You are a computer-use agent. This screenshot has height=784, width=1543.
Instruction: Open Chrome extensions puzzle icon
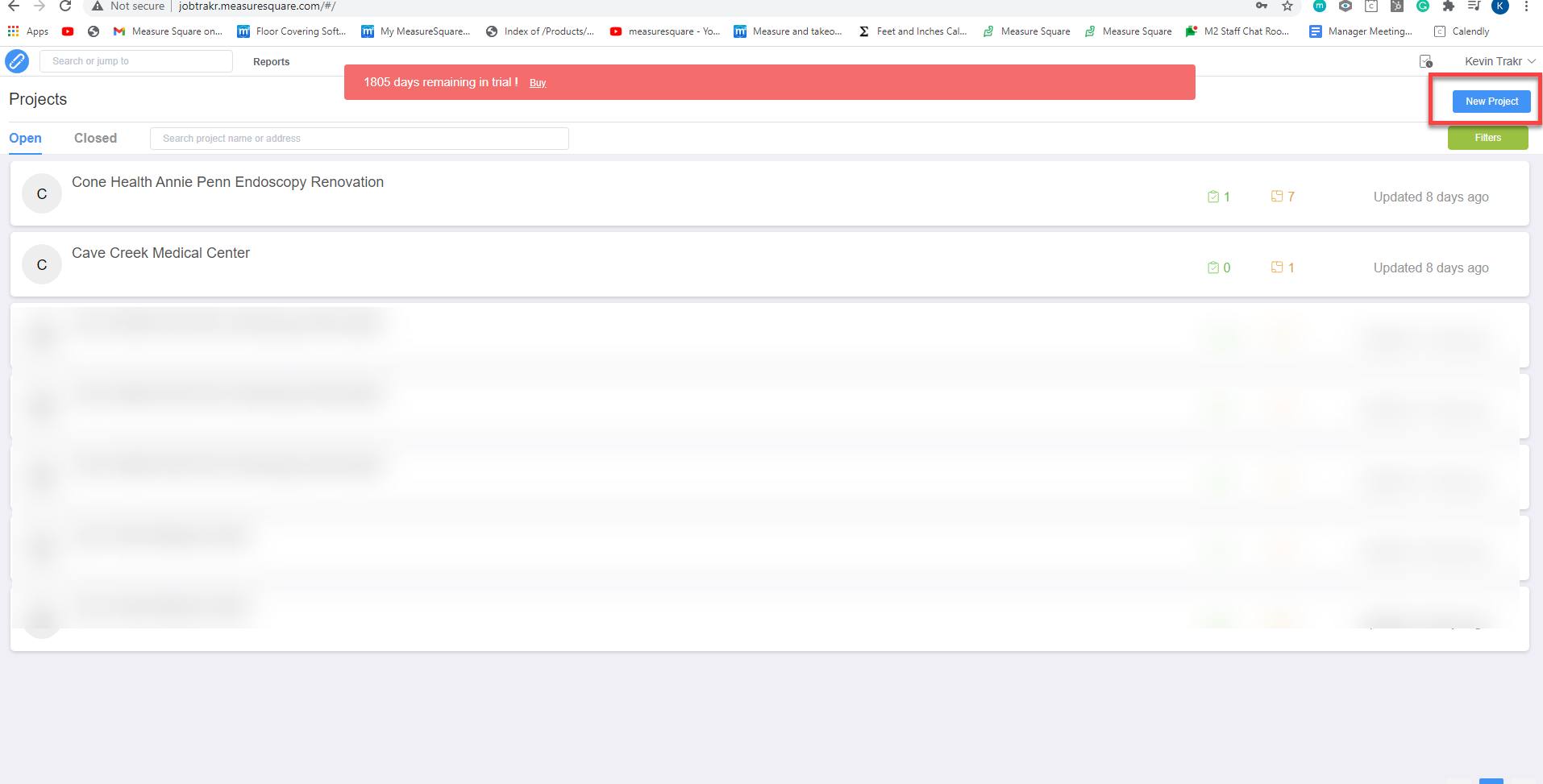click(1449, 6)
